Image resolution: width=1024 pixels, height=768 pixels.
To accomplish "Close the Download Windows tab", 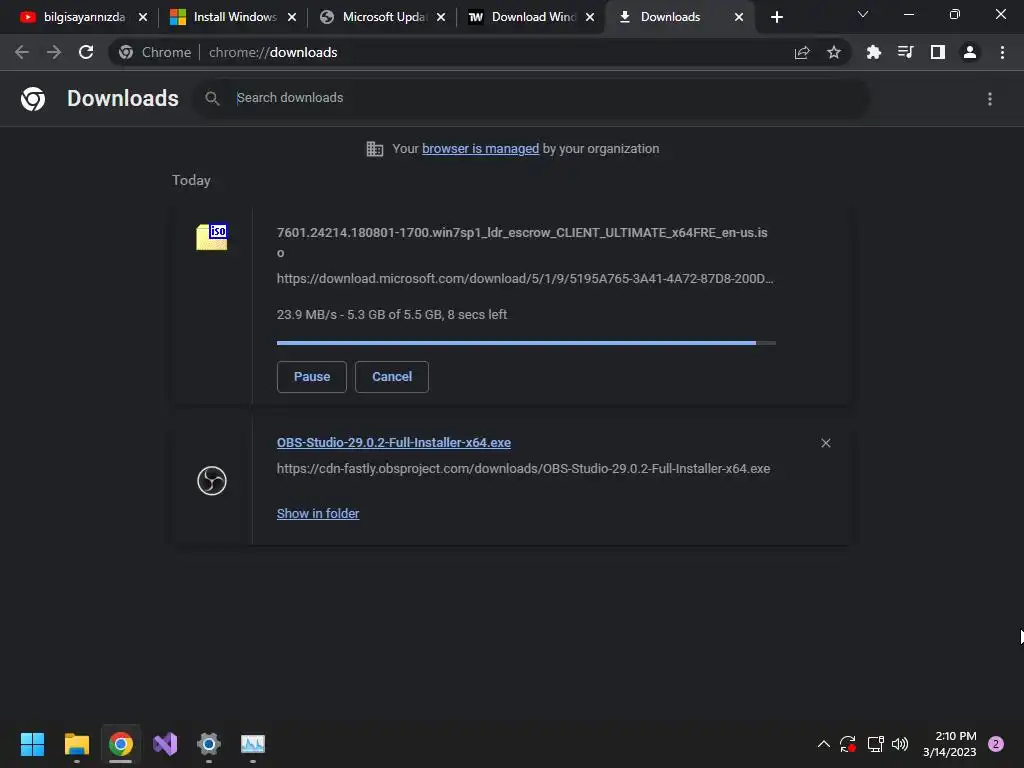I will (590, 17).
